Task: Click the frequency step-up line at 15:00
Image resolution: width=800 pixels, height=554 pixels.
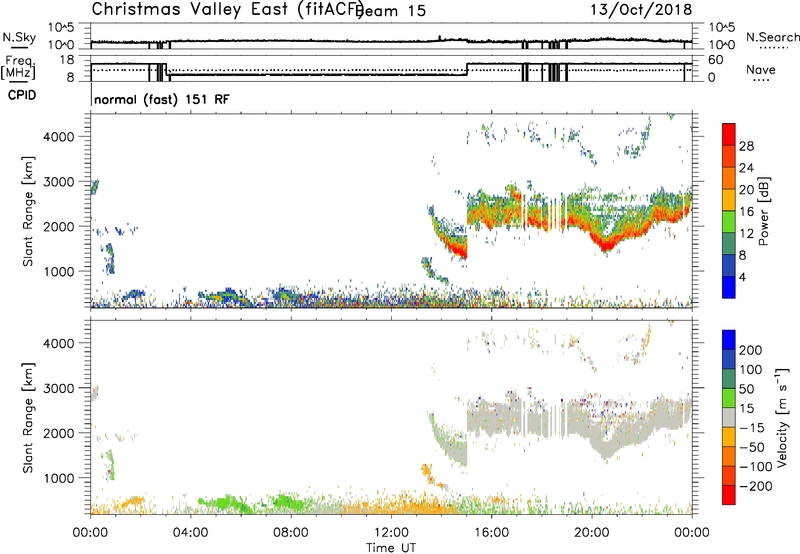Action: 467,69
